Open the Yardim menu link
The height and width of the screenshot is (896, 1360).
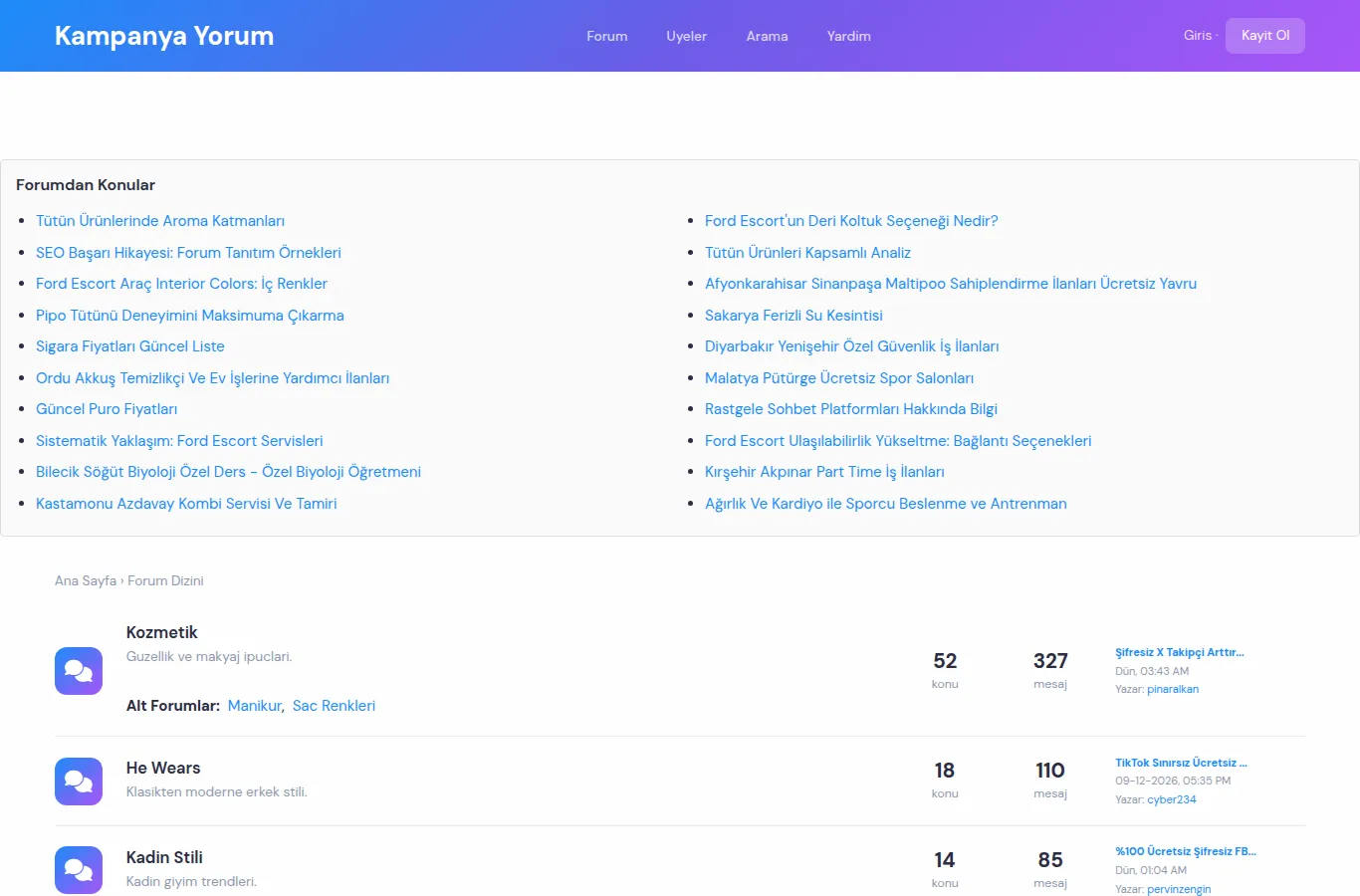point(849,36)
